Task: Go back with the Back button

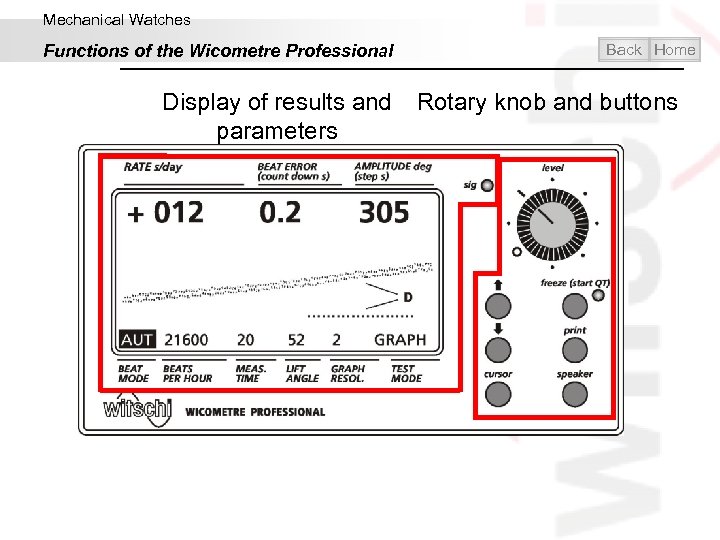Action: pos(624,50)
